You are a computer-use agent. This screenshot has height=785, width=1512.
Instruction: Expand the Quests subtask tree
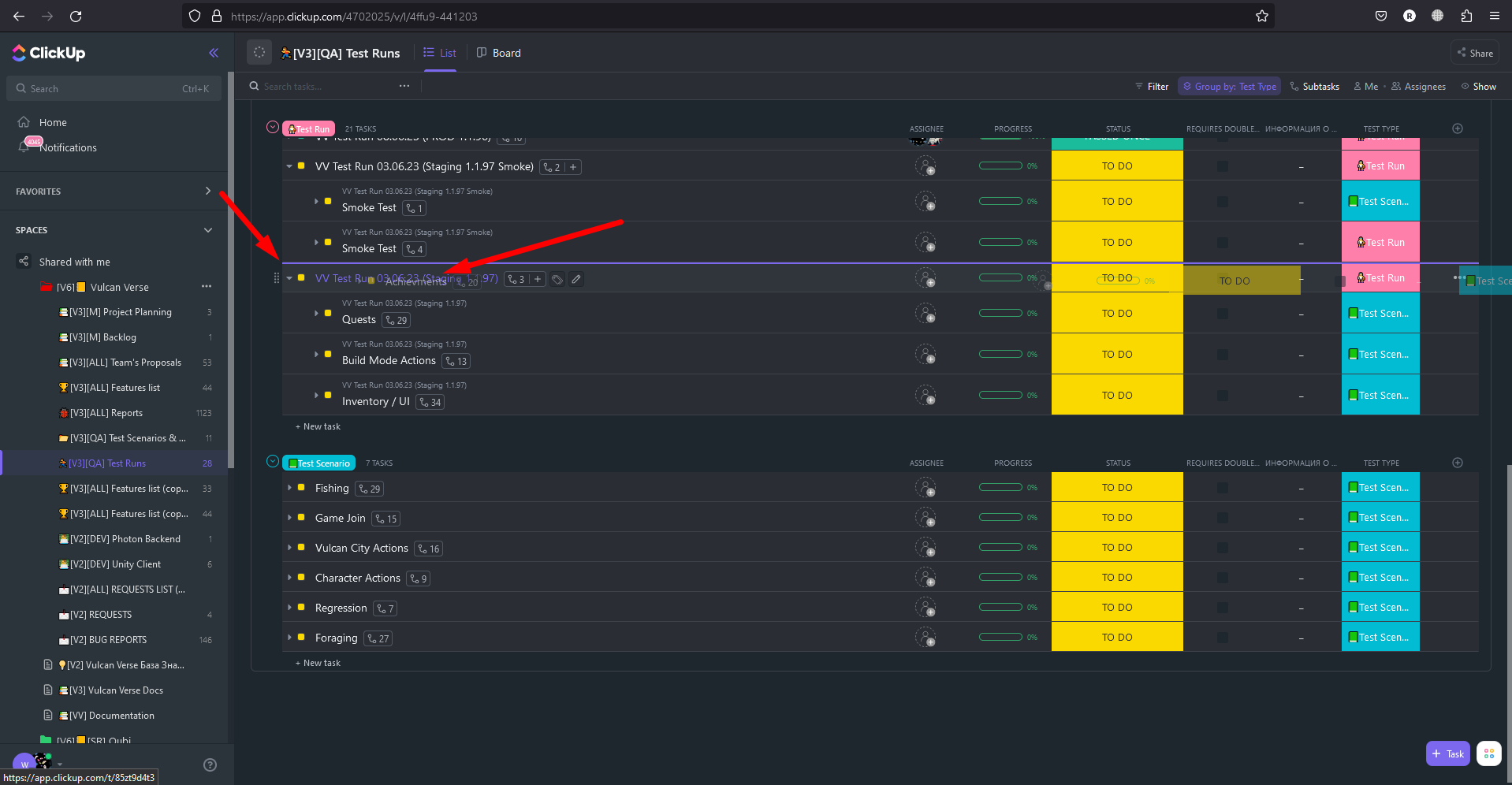click(x=316, y=313)
